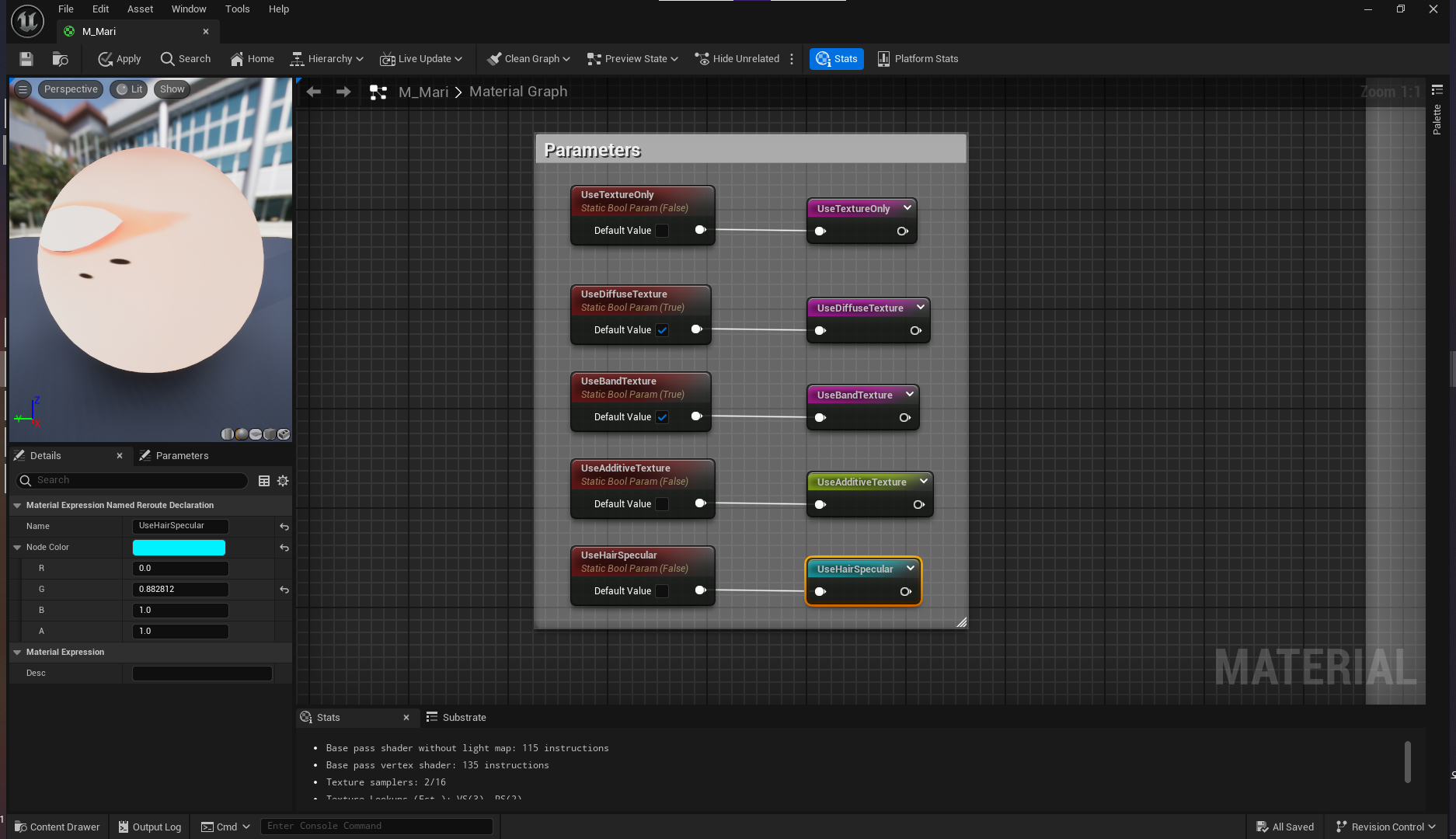This screenshot has height=839, width=1456.
Task: Toggle the UseTextureOnly Default Value checkbox
Action: pos(662,231)
